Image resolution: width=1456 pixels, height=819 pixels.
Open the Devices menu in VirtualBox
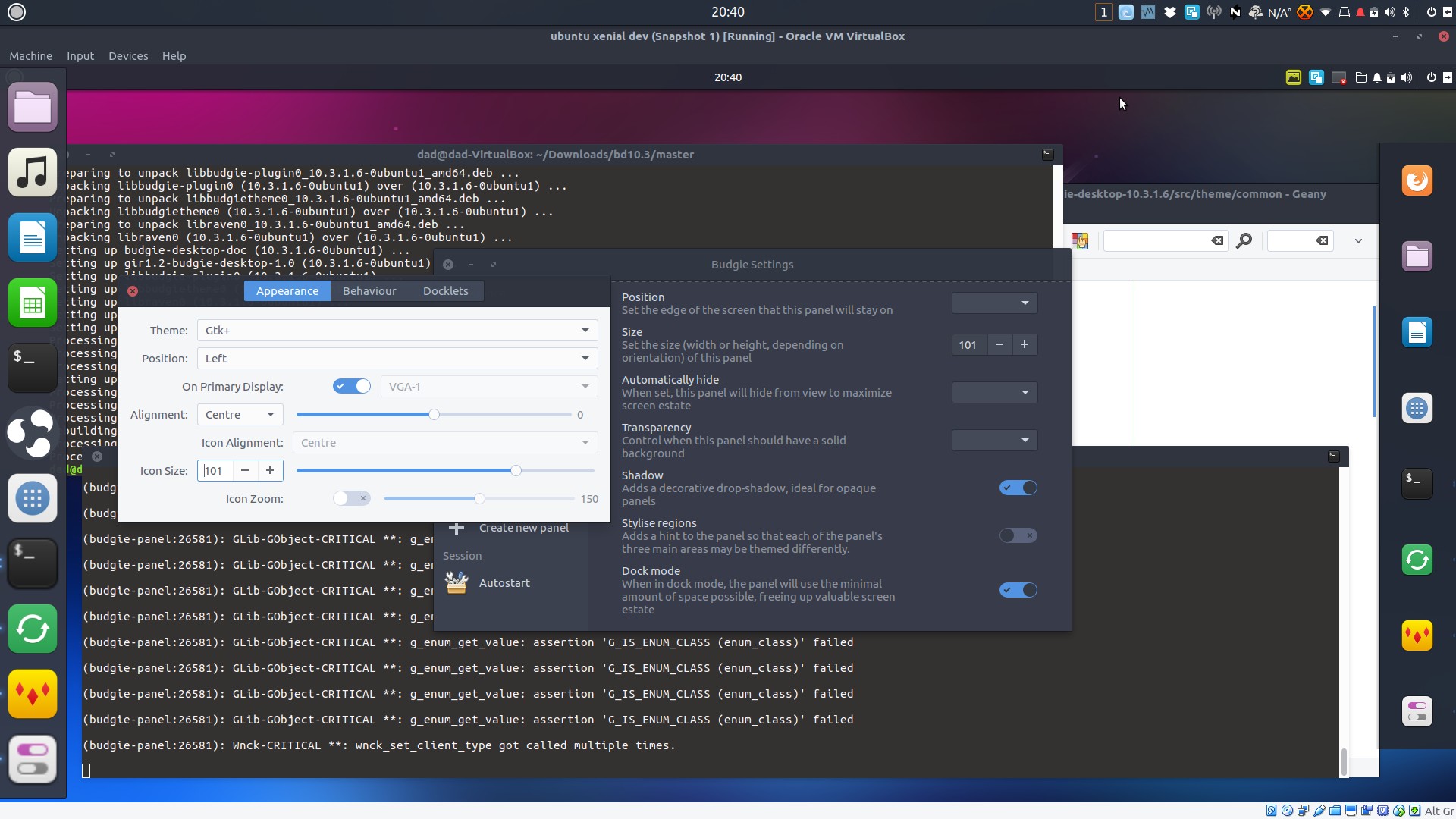point(128,56)
